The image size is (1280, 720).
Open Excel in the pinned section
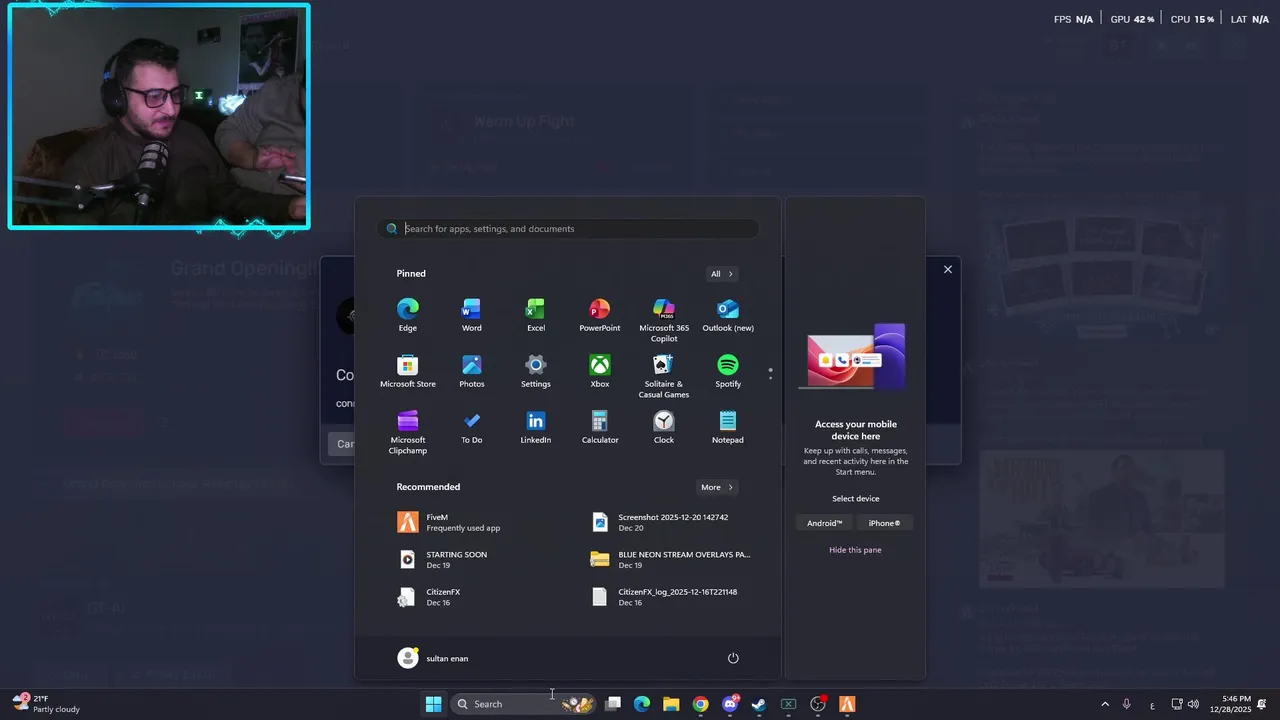pyautogui.click(x=535, y=315)
